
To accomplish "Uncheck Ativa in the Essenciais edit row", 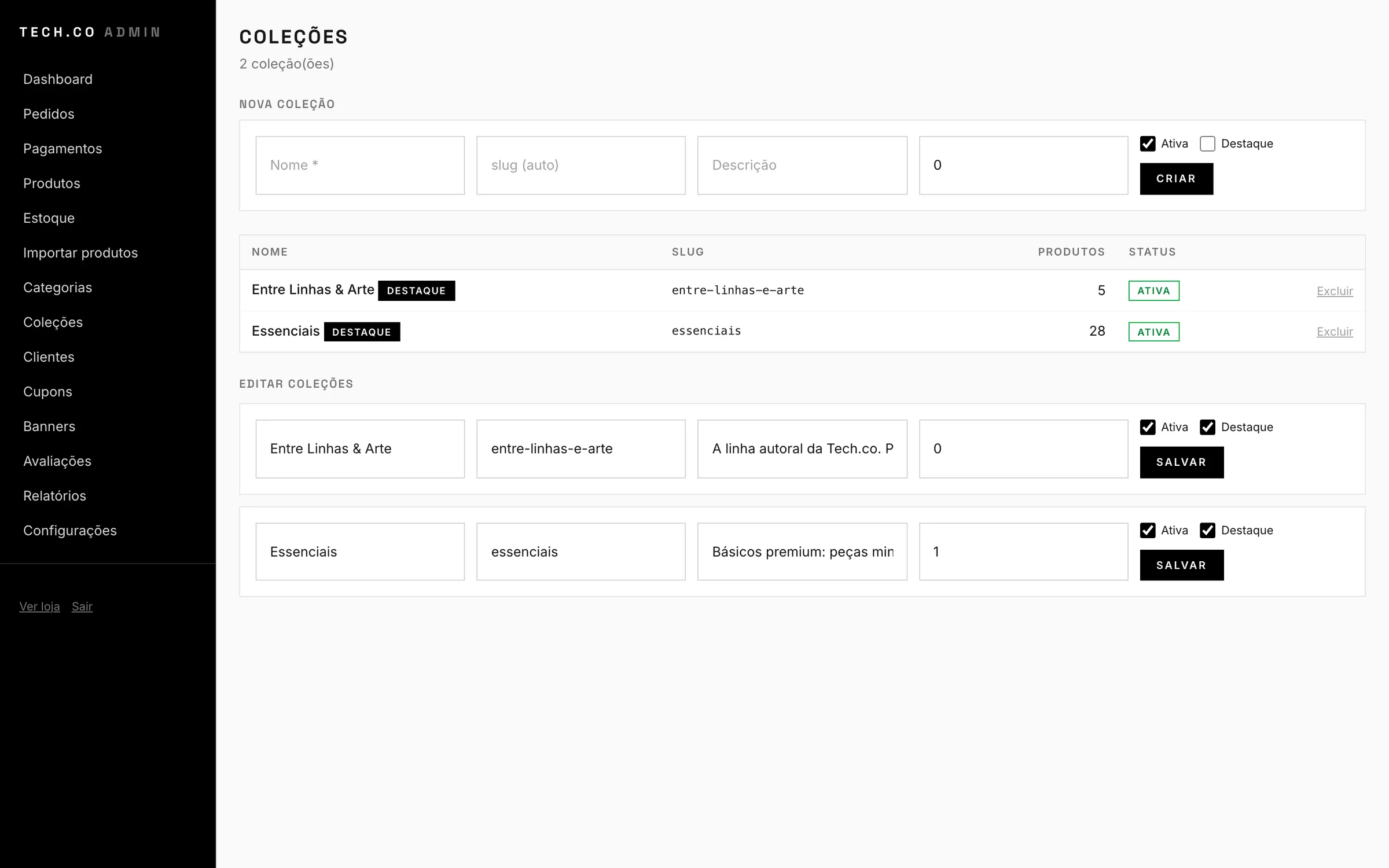I will point(1148,530).
